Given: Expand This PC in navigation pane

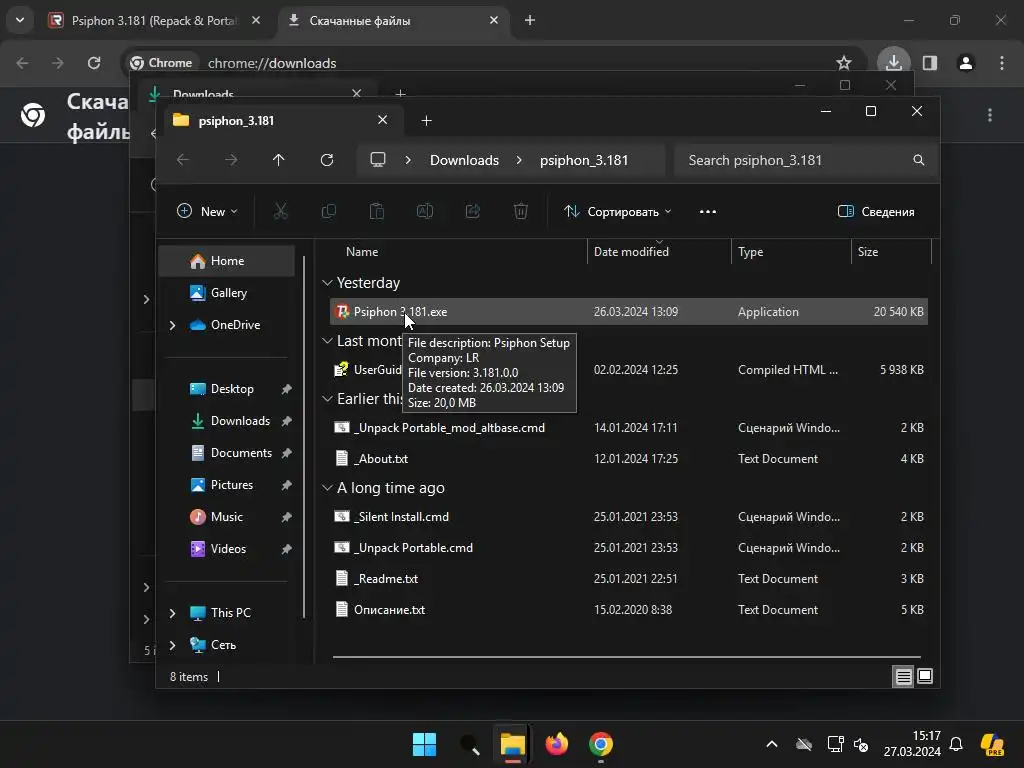Looking at the screenshot, I should pyautogui.click(x=172, y=613).
